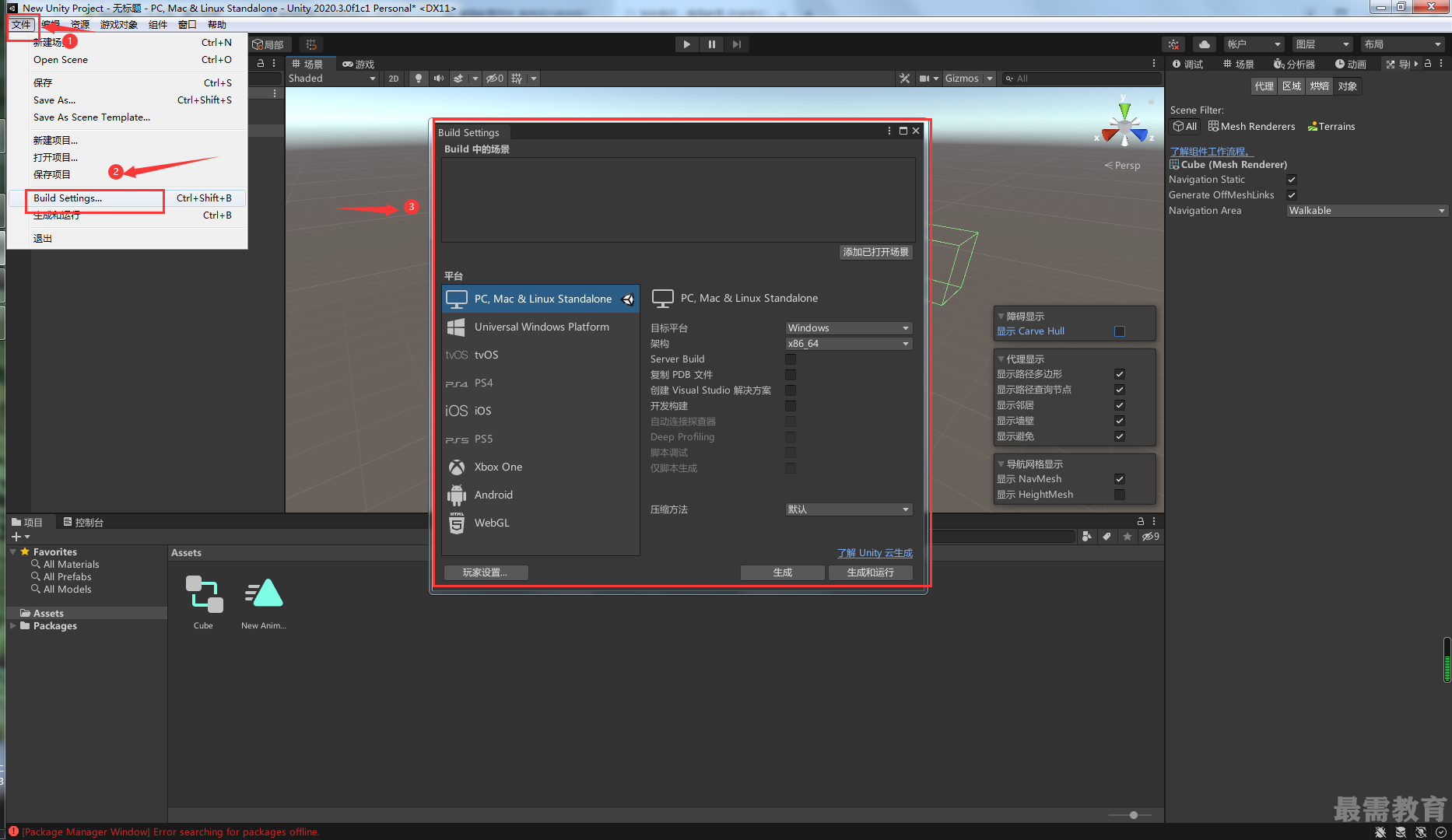Switch to the 控制台 Console tab
Image resolution: width=1452 pixels, height=840 pixels.
pos(83,522)
